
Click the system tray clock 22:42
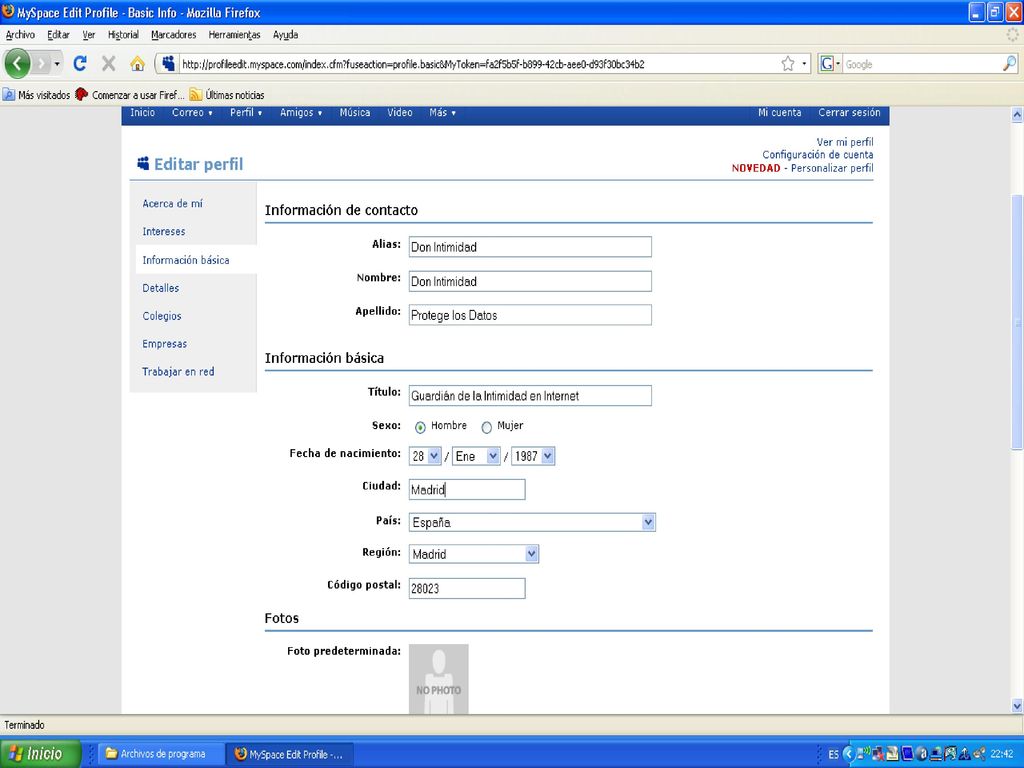(1002, 754)
